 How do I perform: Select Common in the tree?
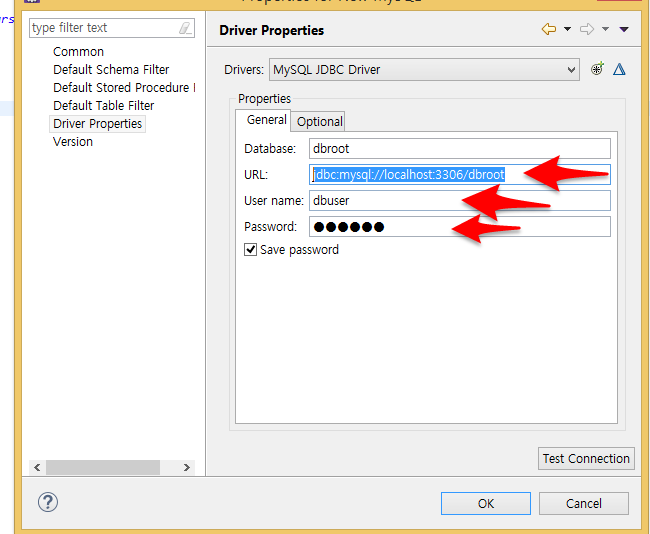tap(78, 51)
